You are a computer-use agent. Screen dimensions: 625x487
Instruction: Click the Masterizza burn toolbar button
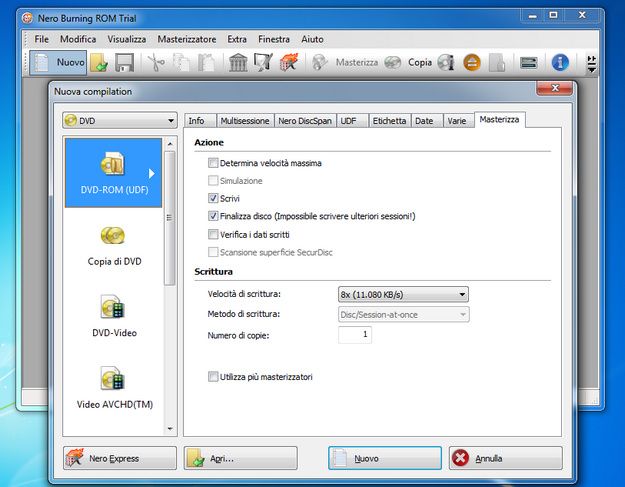[345, 63]
